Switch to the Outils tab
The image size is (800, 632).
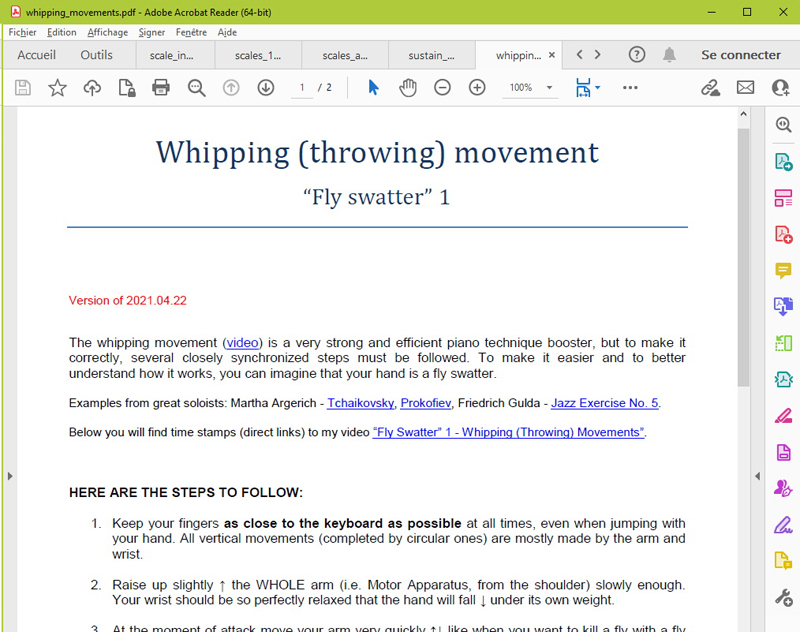[x=97, y=55]
